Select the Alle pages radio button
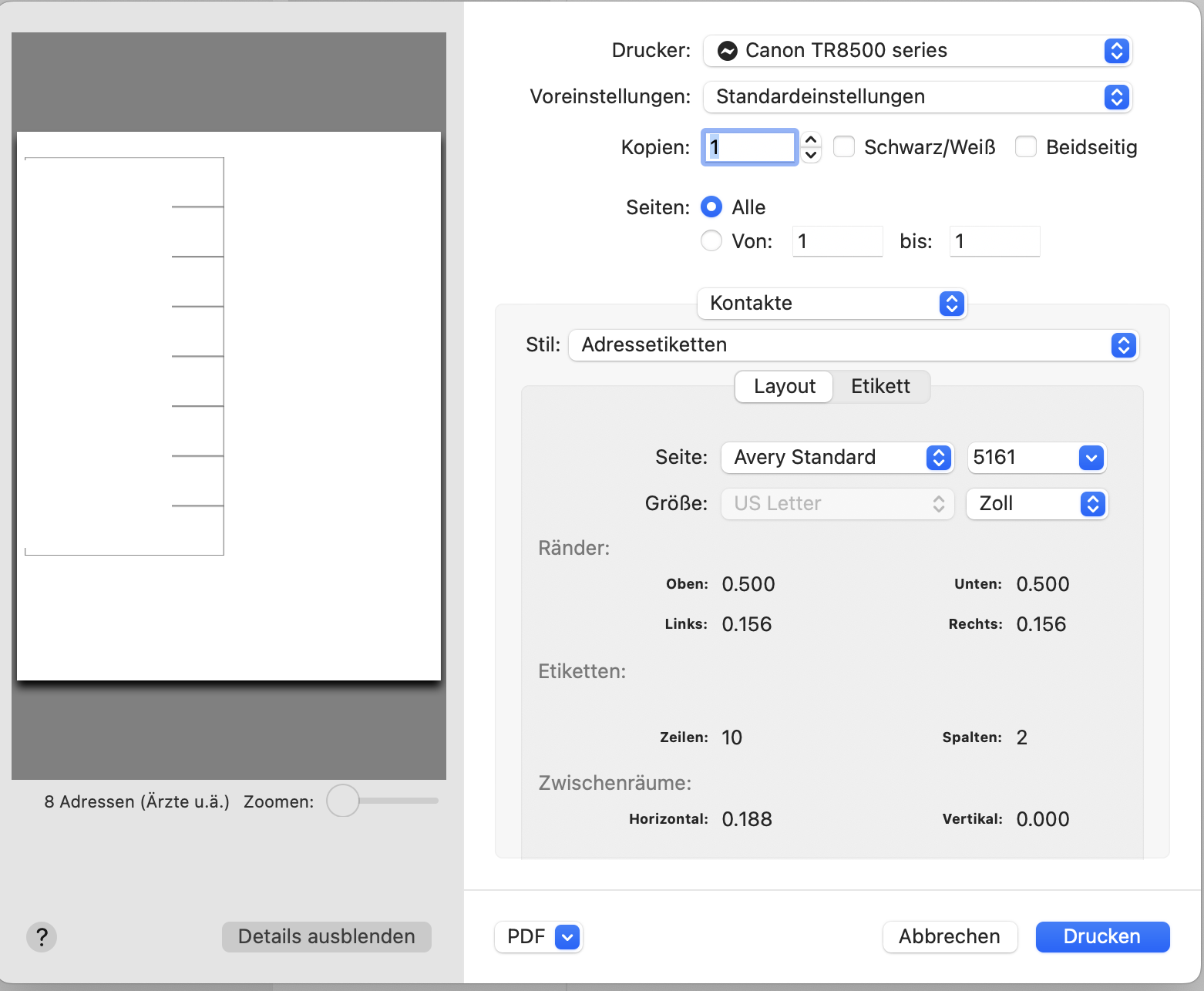Screen dimensions: 1204x991 [x=711, y=207]
